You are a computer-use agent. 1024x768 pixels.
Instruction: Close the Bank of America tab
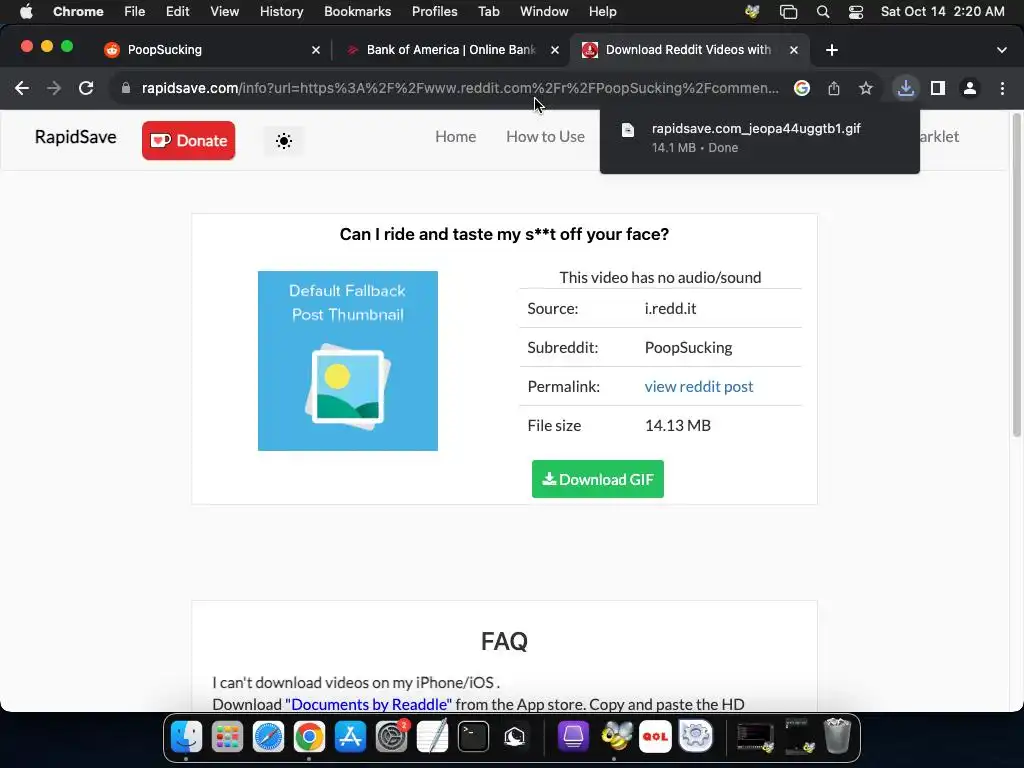coord(555,50)
